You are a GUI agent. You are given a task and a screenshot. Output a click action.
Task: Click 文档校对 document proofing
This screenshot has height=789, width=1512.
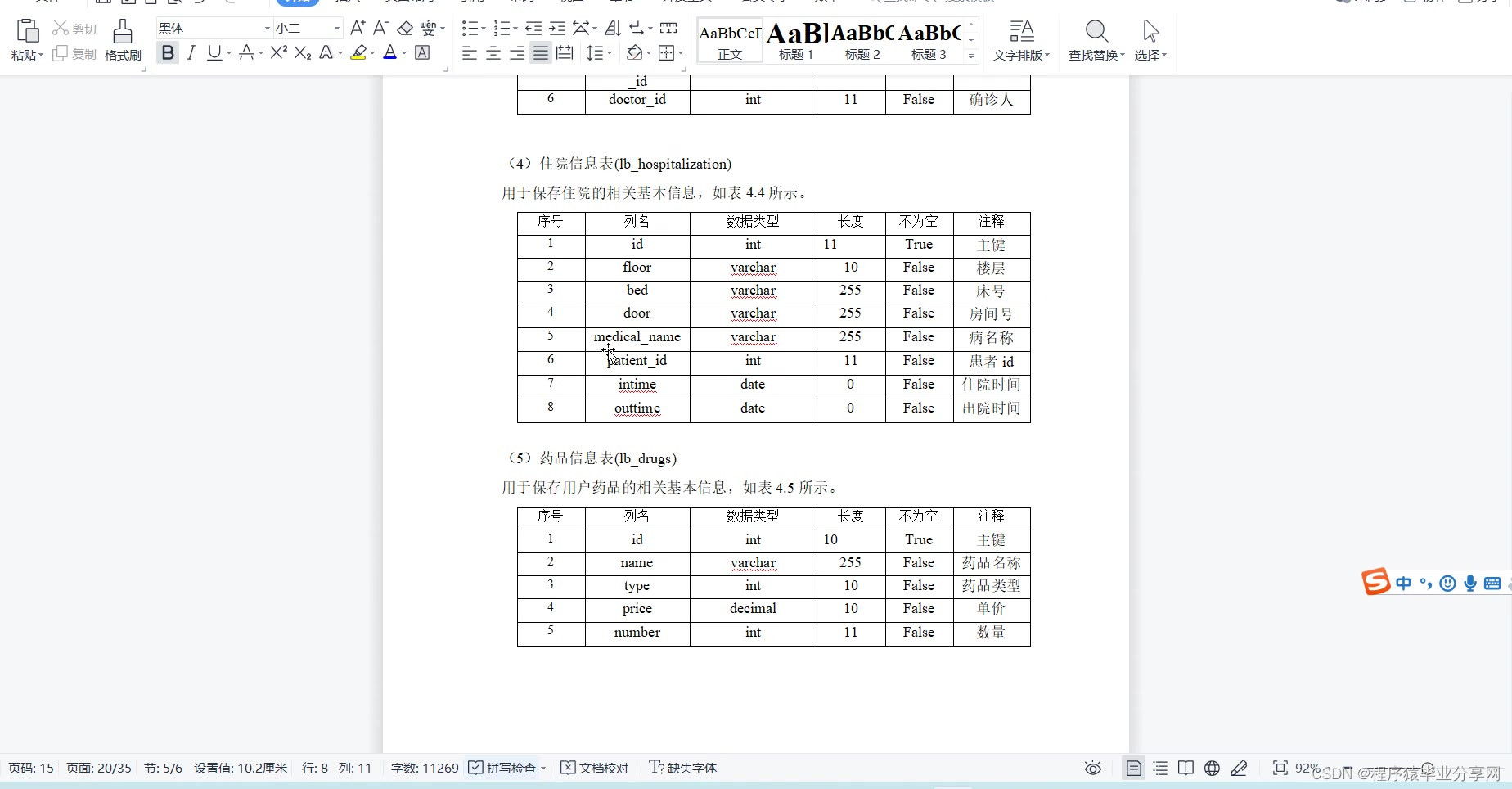coord(594,768)
